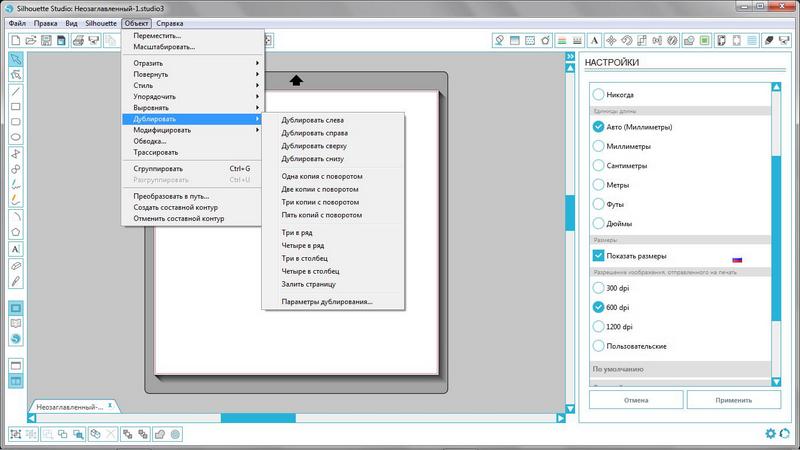800x450 pixels.
Task: Choose the Line drawing tool
Action: (16, 91)
